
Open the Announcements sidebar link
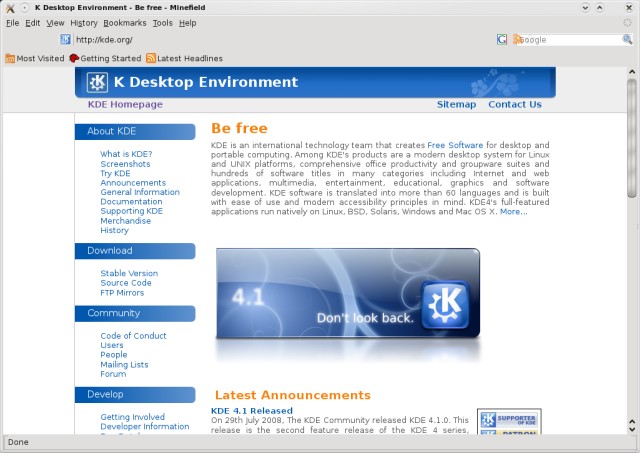[x=133, y=183]
